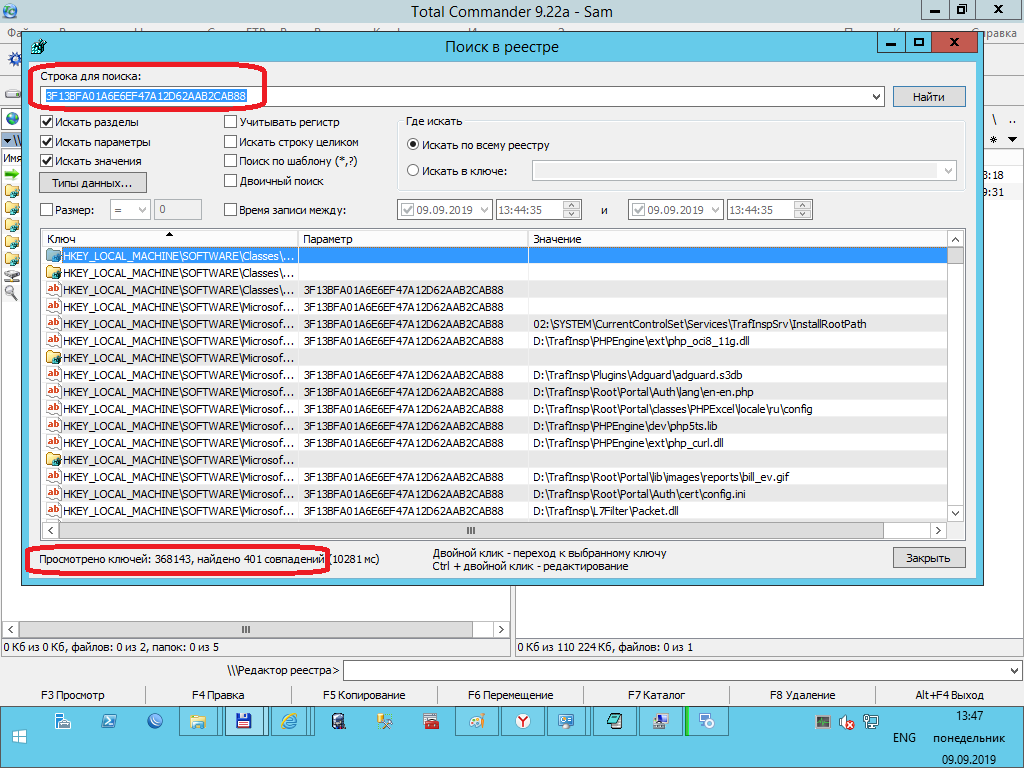Uncheck the 'Искать значения' checkbox
Screen dimensions: 1024x768
(x=46, y=161)
